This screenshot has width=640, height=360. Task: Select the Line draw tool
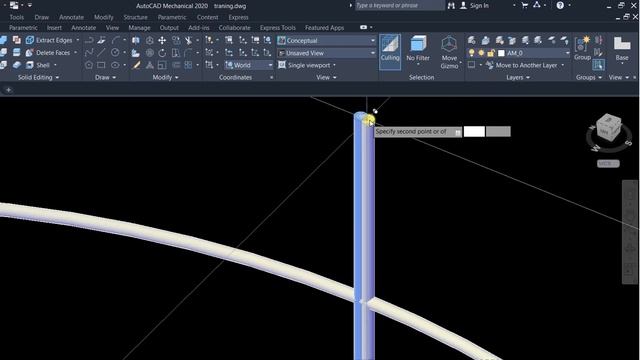click(x=101, y=53)
